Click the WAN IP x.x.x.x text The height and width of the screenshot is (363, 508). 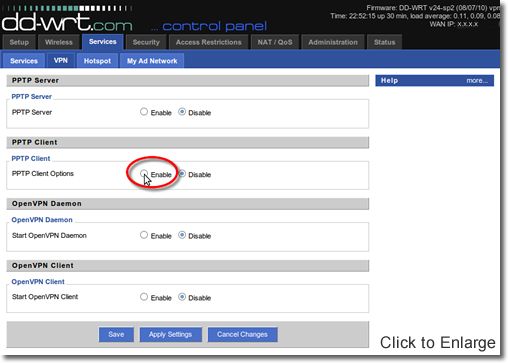click(x=454, y=24)
